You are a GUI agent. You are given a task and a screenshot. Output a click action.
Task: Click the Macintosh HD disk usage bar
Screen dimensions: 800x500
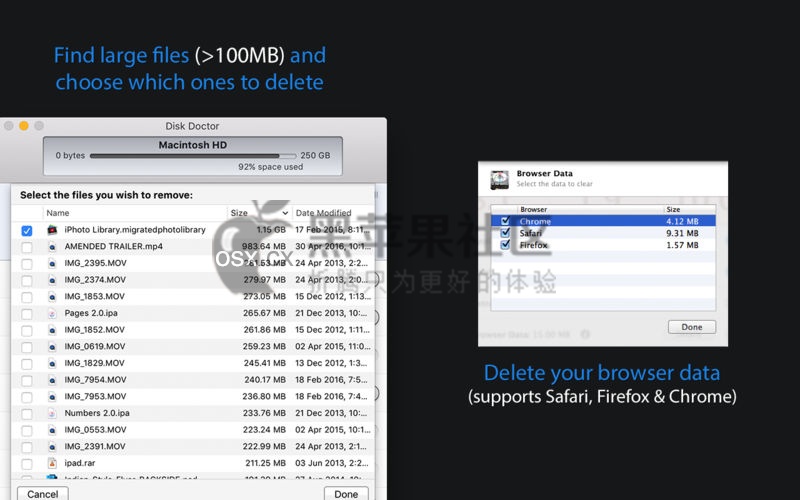point(193,156)
